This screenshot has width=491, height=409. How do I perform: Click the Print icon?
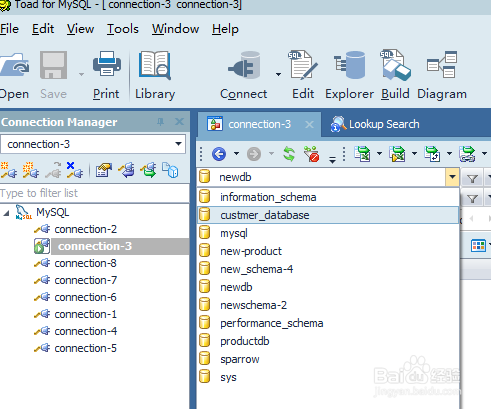click(106, 64)
